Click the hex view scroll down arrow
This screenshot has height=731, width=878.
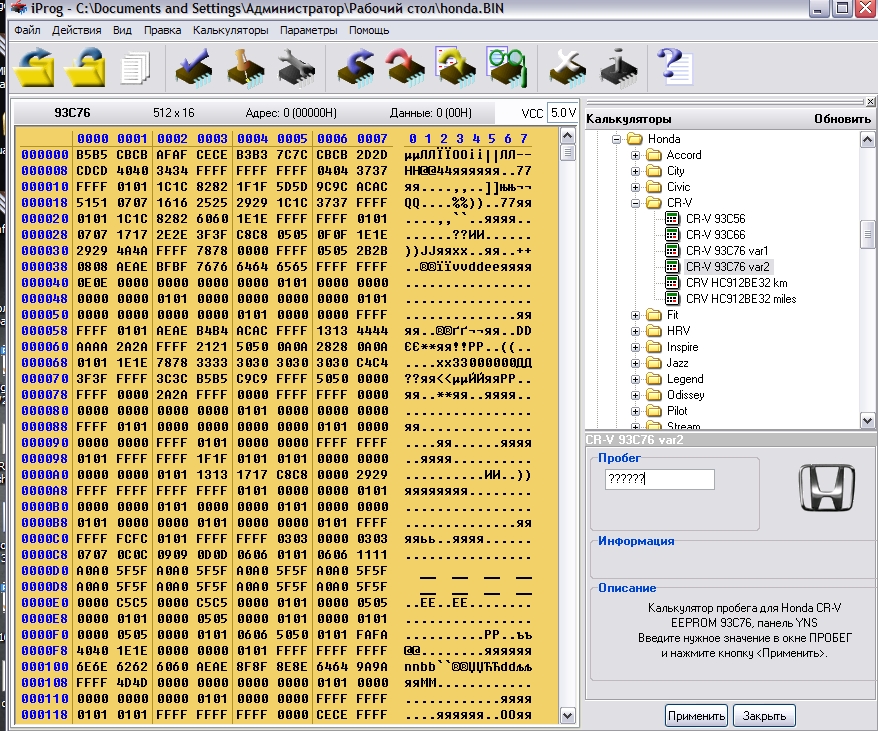[x=567, y=715]
